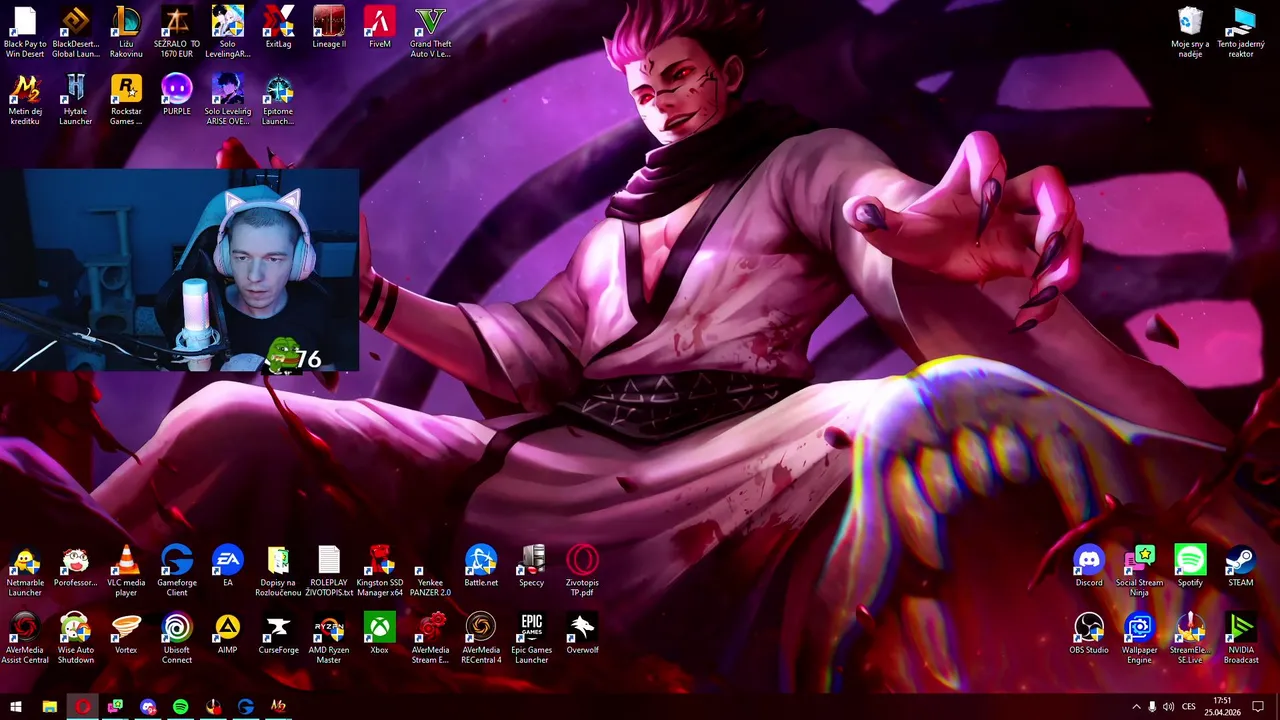Open the volume control in tray
1280x720 pixels.
click(x=1168, y=707)
